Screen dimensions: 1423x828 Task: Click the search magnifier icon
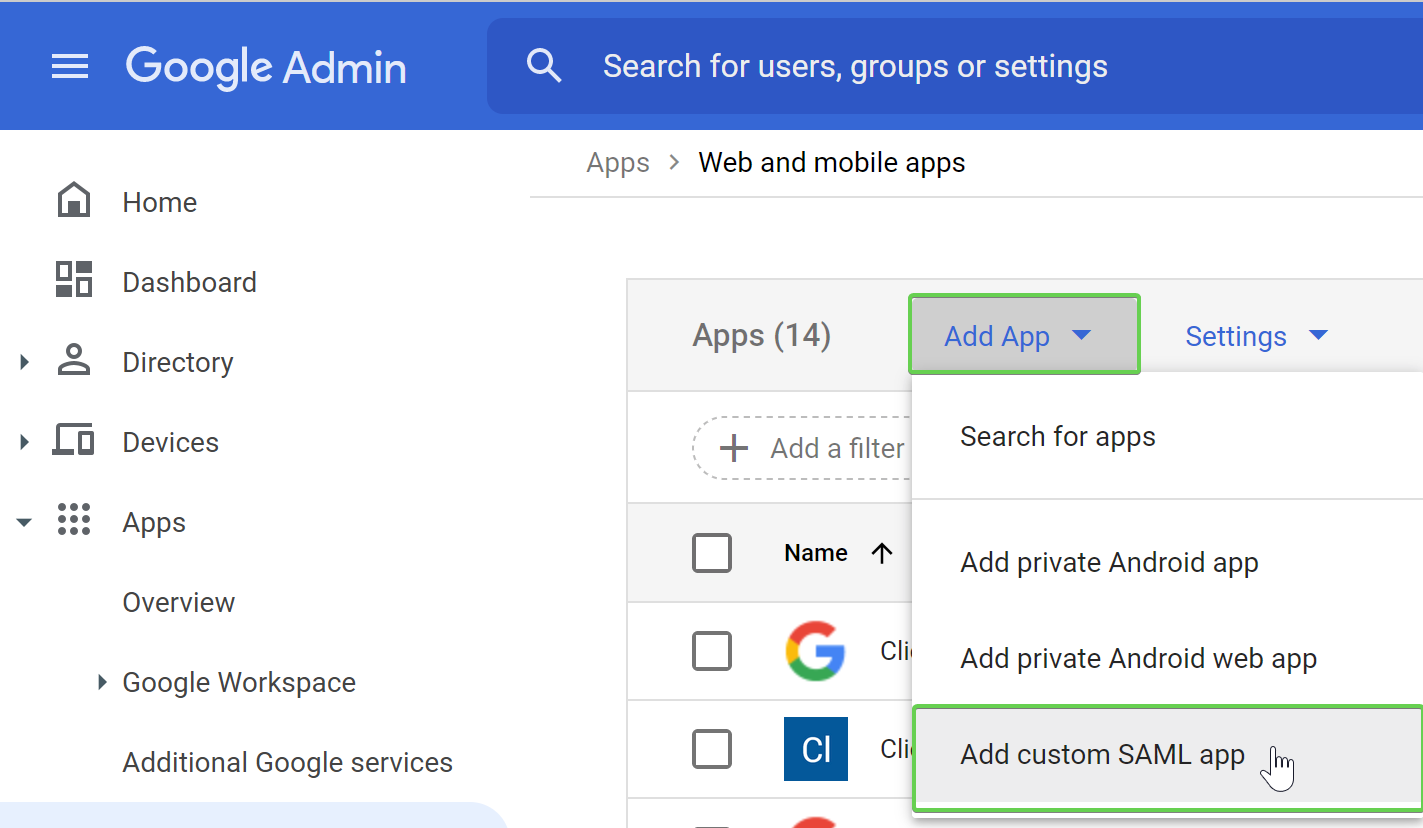[544, 66]
